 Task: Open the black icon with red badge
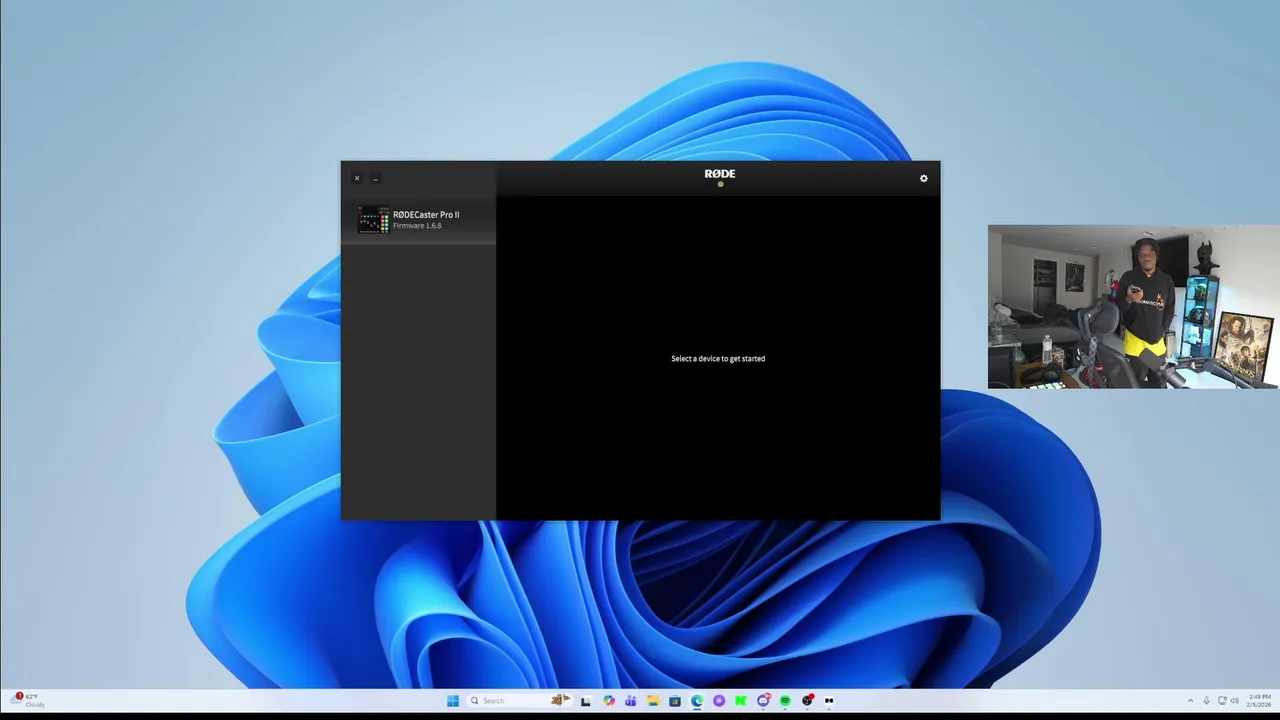pos(808,701)
